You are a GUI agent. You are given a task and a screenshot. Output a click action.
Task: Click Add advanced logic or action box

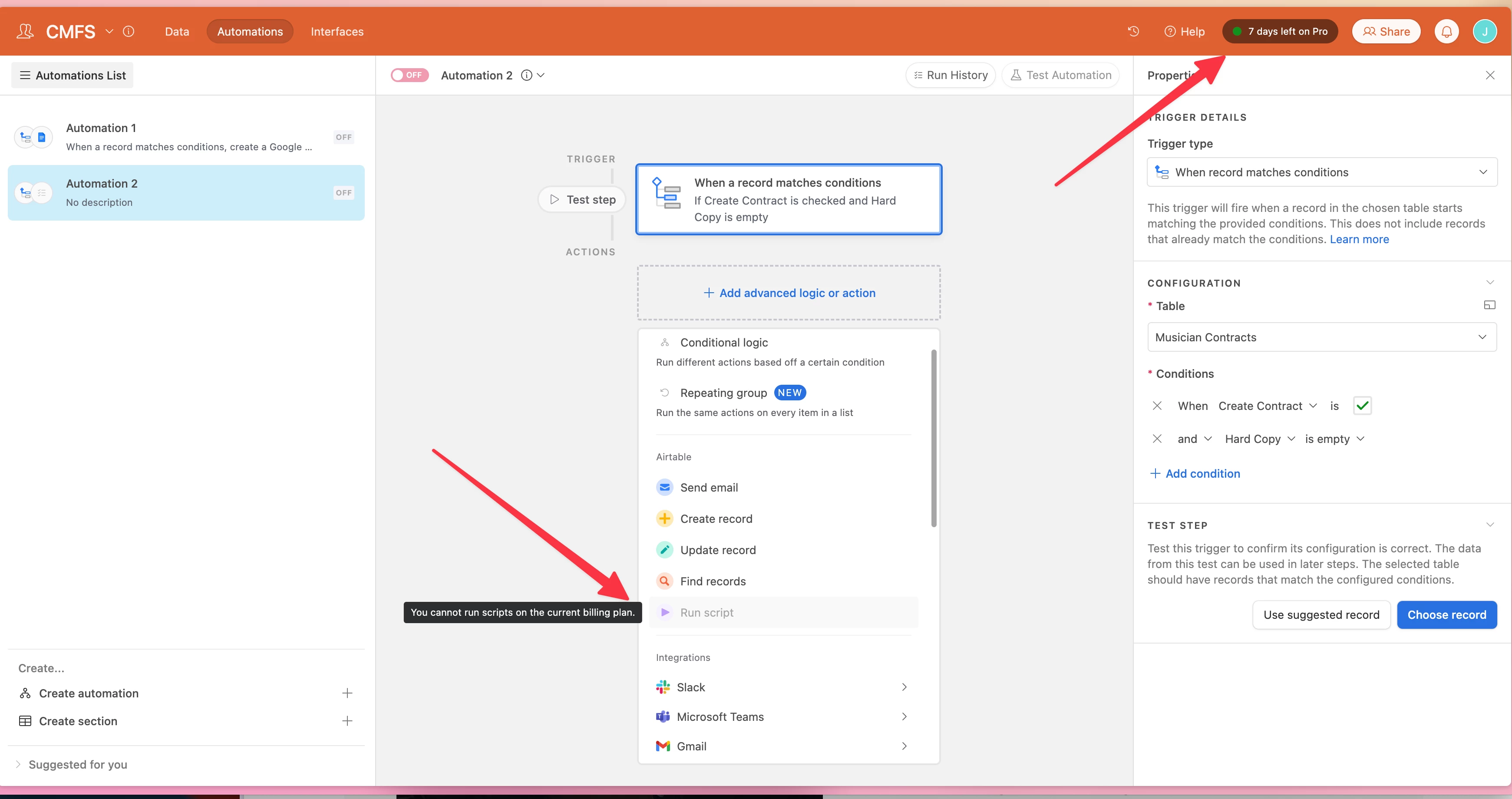tap(789, 292)
